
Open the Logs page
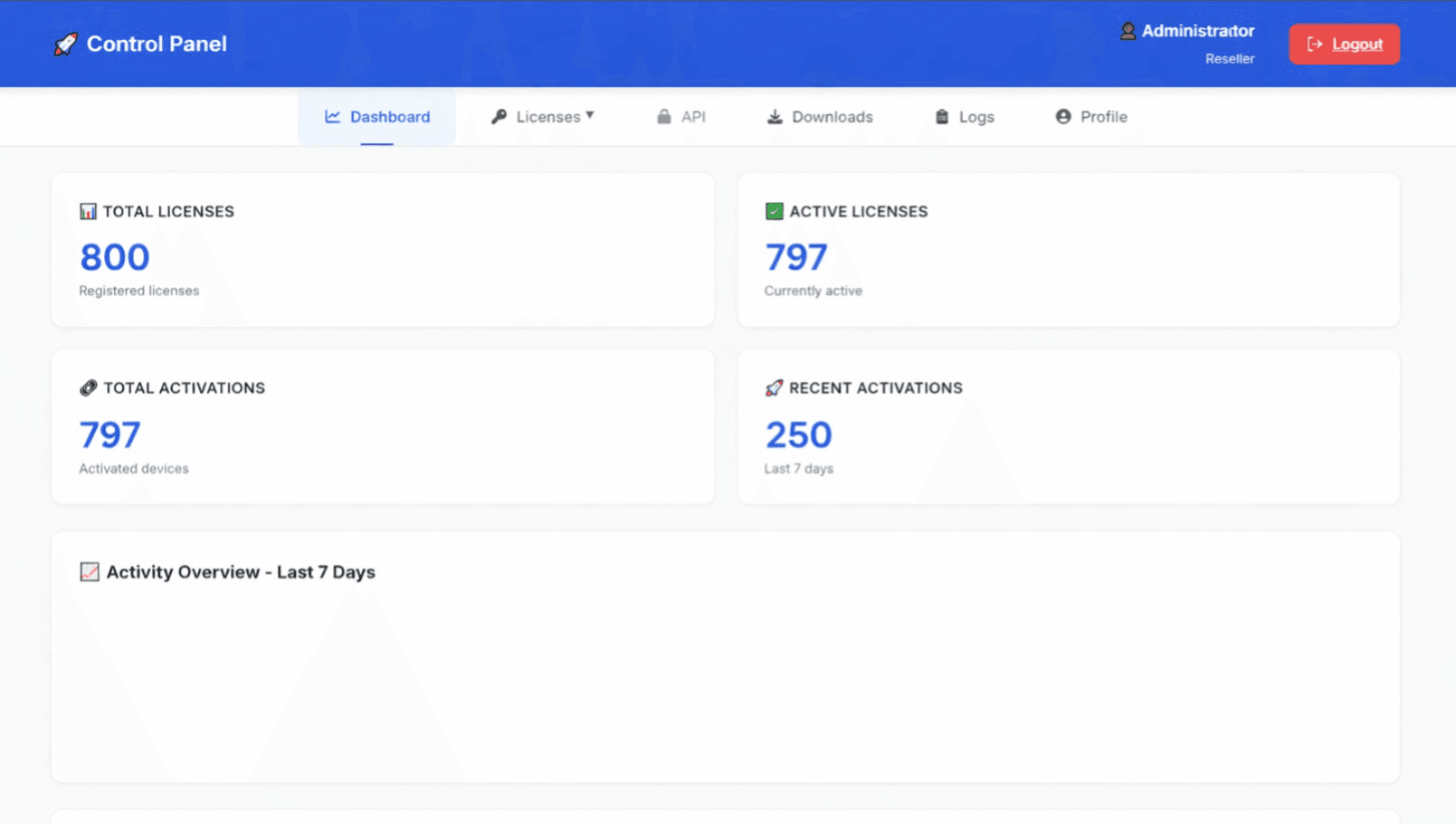pos(975,117)
